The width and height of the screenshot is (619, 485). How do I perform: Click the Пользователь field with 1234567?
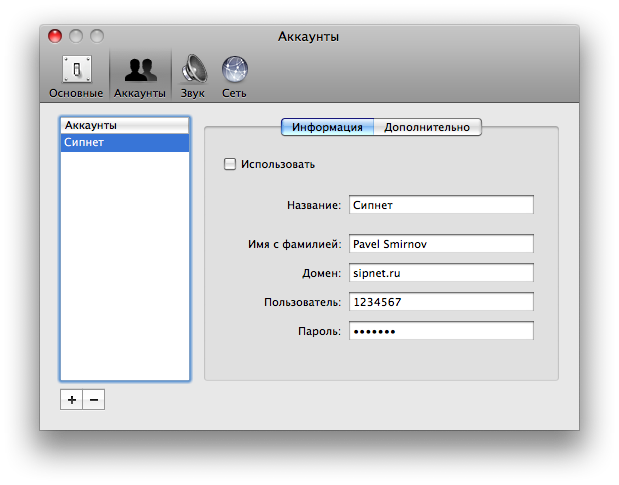click(441, 302)
